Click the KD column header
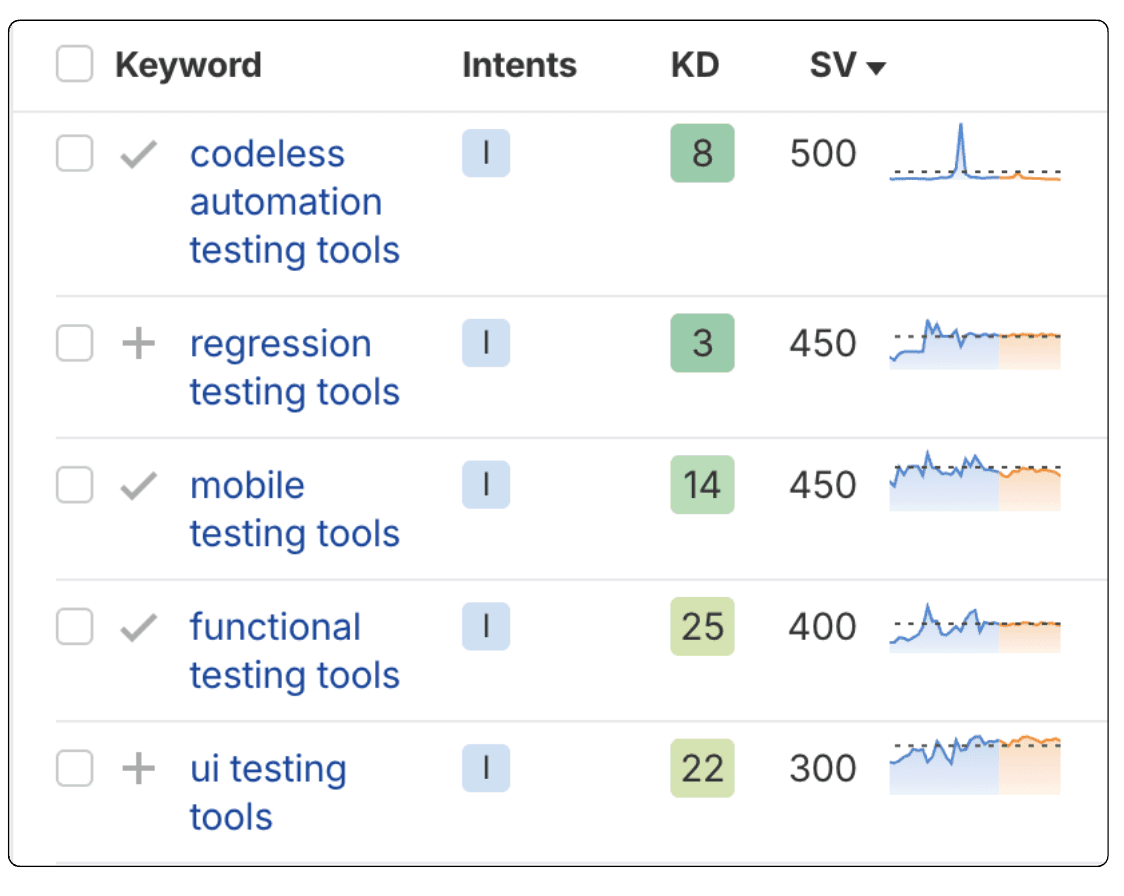The width and height of the screenshot is (1124, 896). [695, 64]
